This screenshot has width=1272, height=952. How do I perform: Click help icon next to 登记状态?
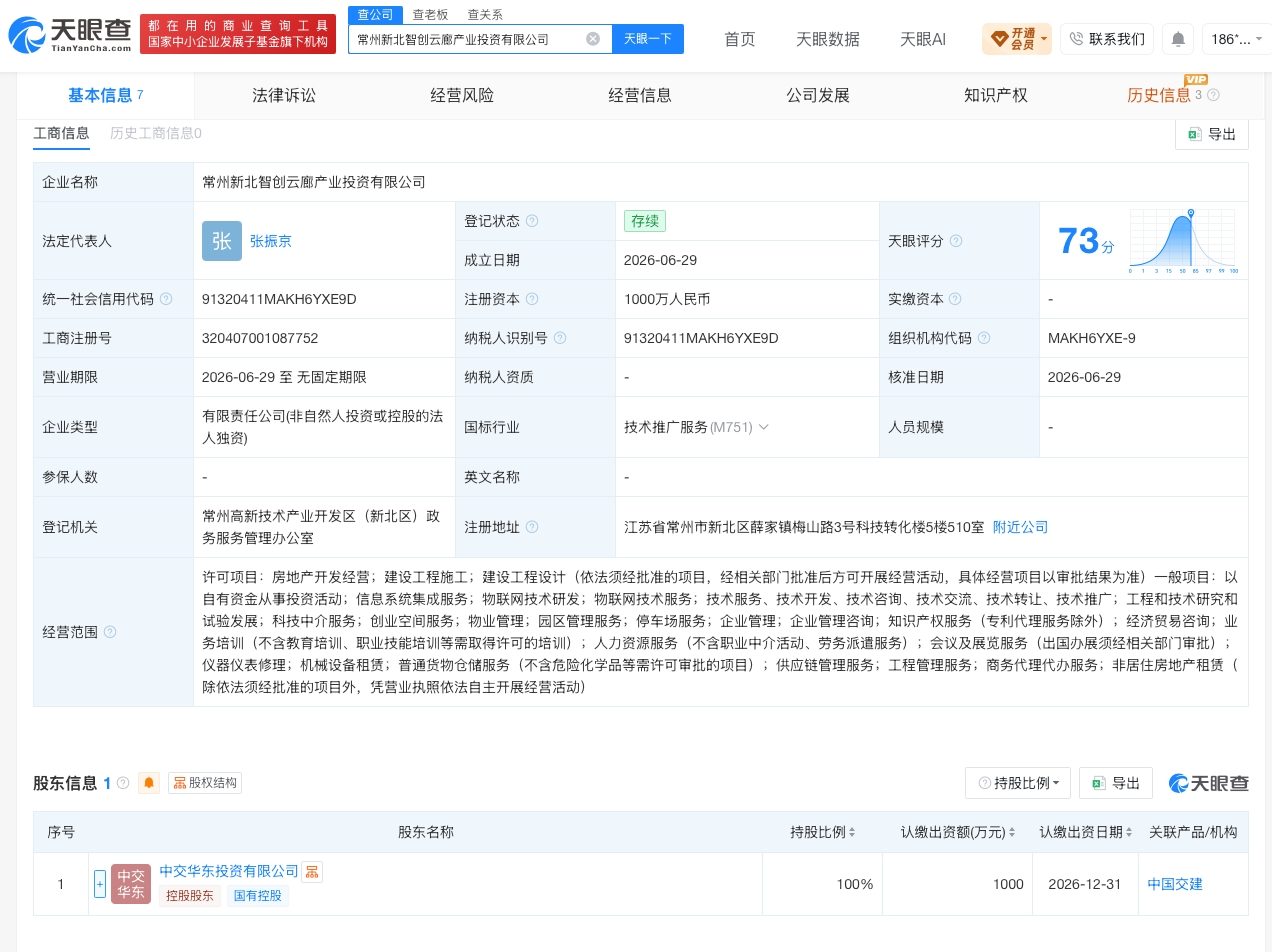click(532, 221)
